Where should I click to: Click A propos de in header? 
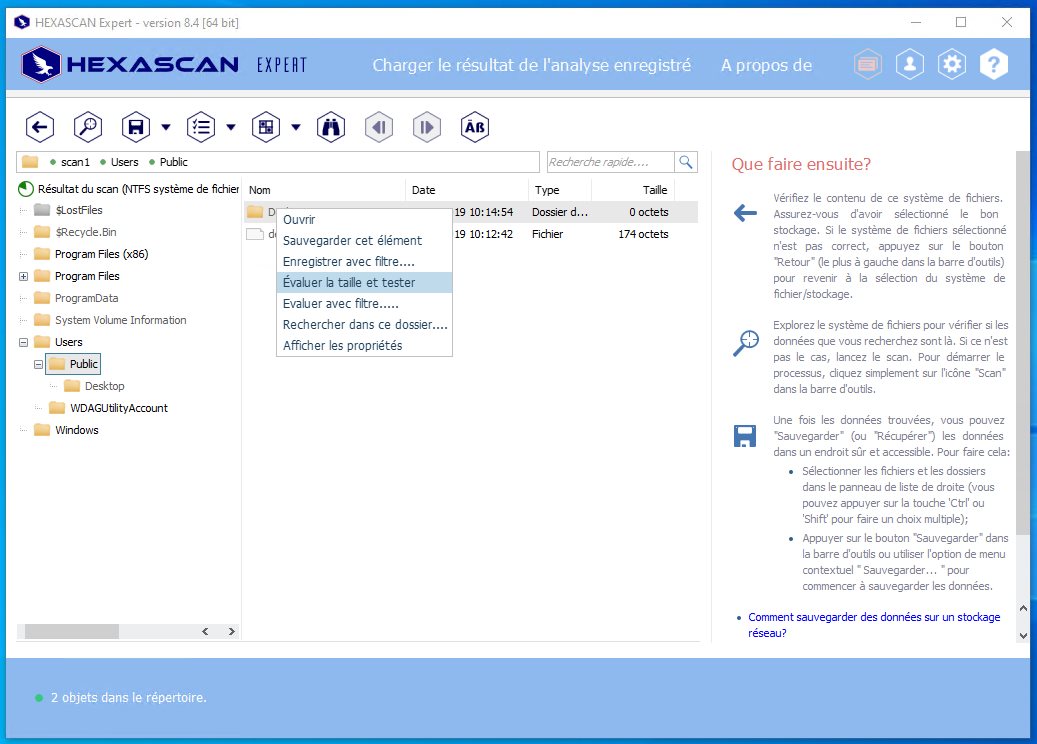(x=767, y=65)
